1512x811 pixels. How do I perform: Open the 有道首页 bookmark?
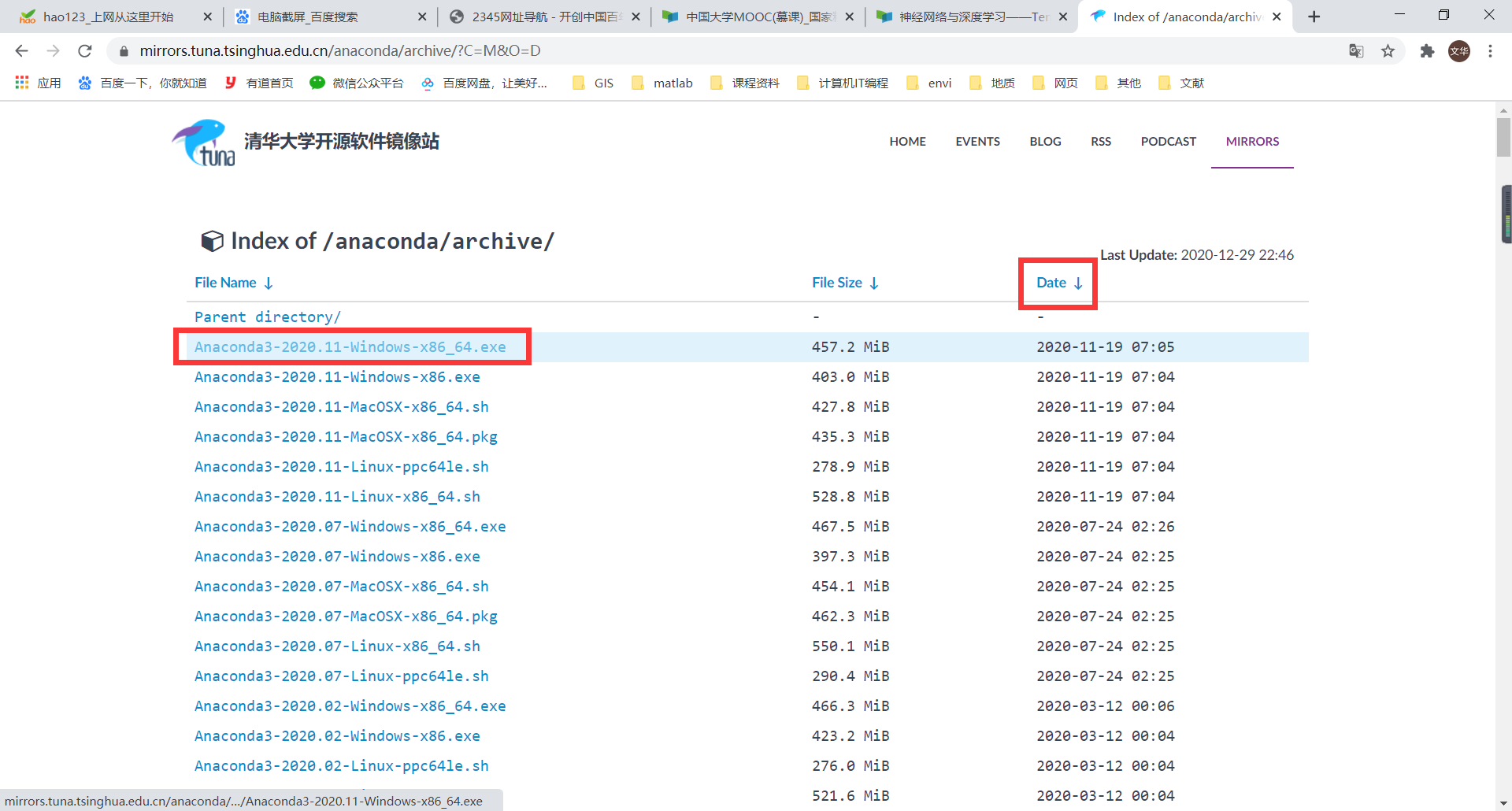point(259,83)
